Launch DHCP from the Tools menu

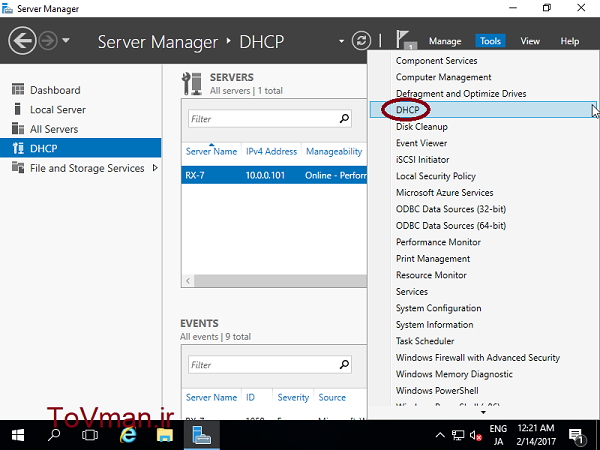[x=483, y=110]
